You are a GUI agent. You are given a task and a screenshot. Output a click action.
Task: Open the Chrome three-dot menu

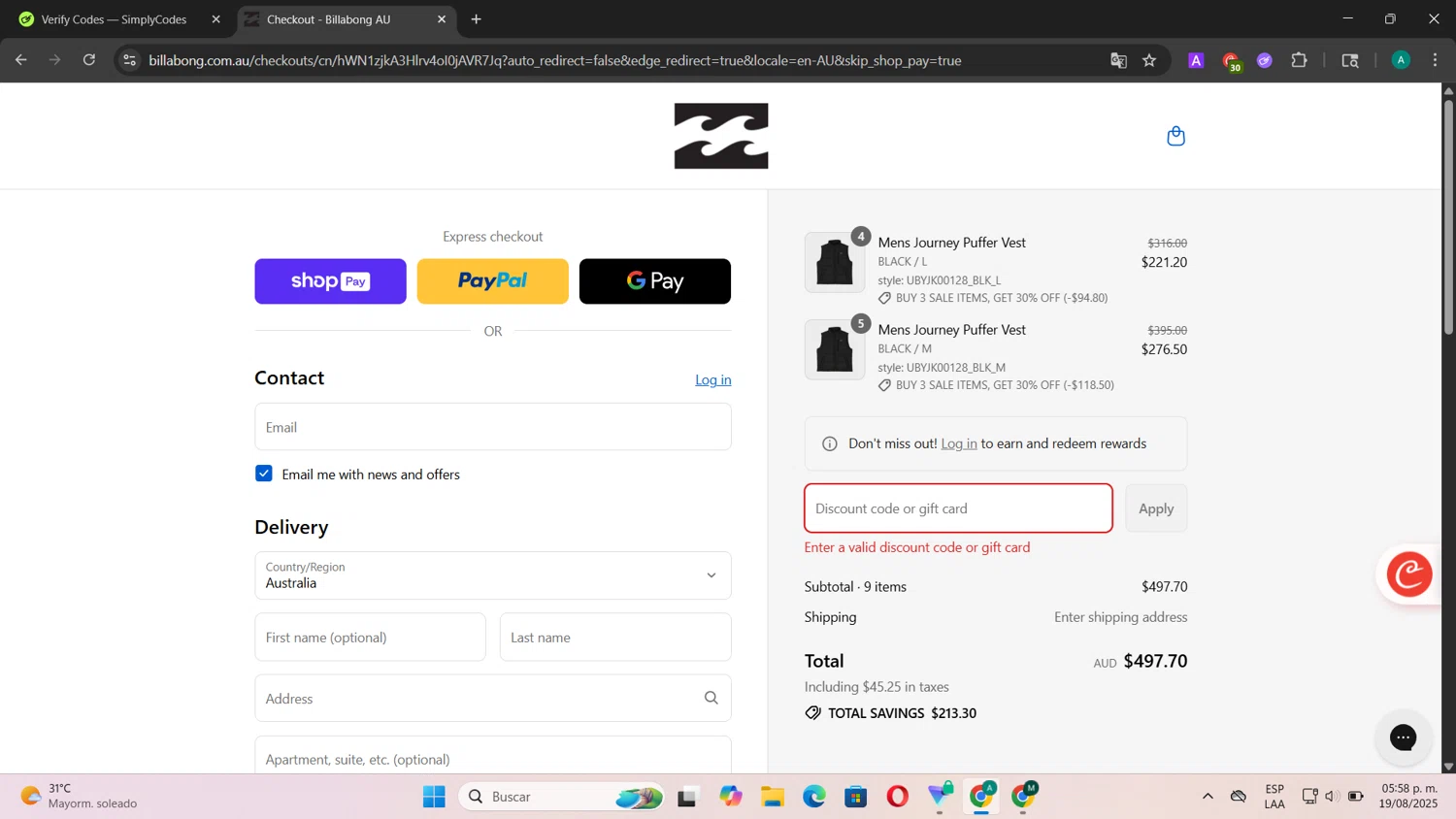tap(1435, 60)
